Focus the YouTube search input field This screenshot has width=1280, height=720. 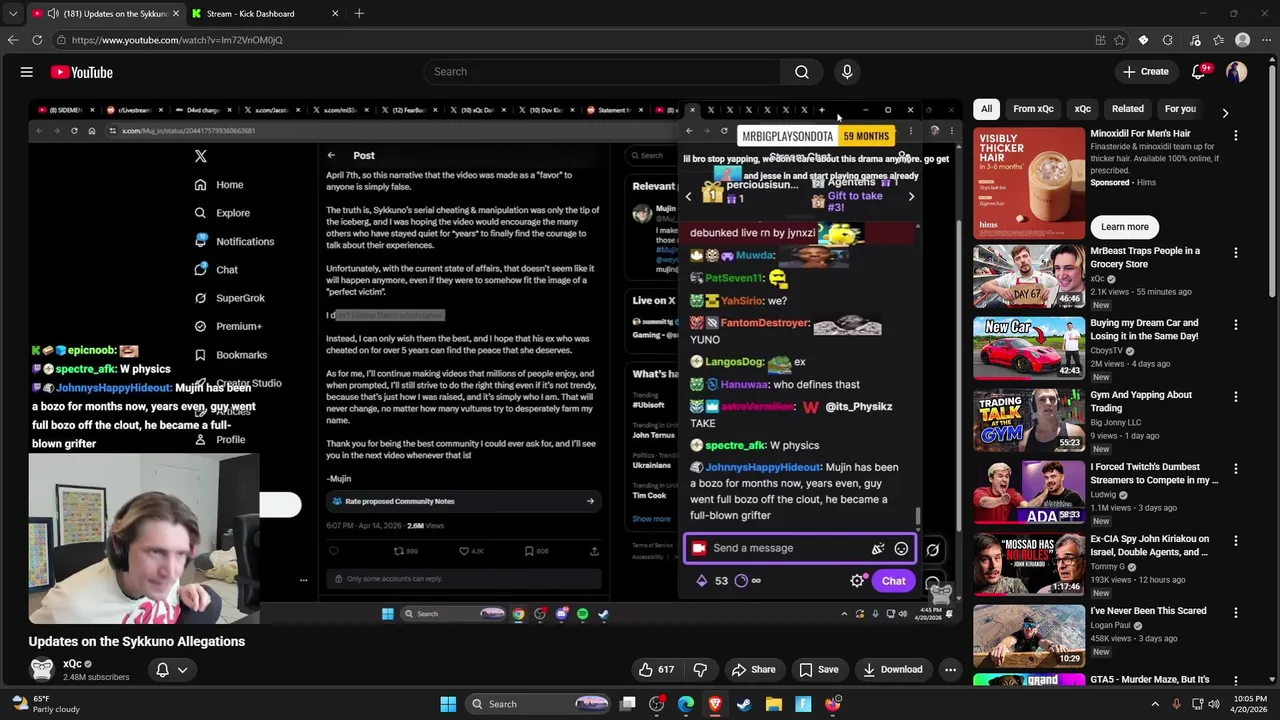(602, 72)
